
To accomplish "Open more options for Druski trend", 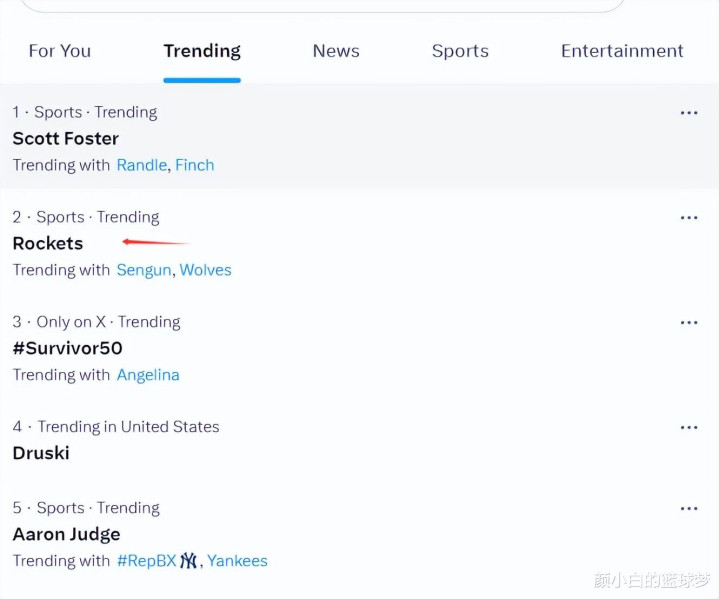I will coord(688,428).
